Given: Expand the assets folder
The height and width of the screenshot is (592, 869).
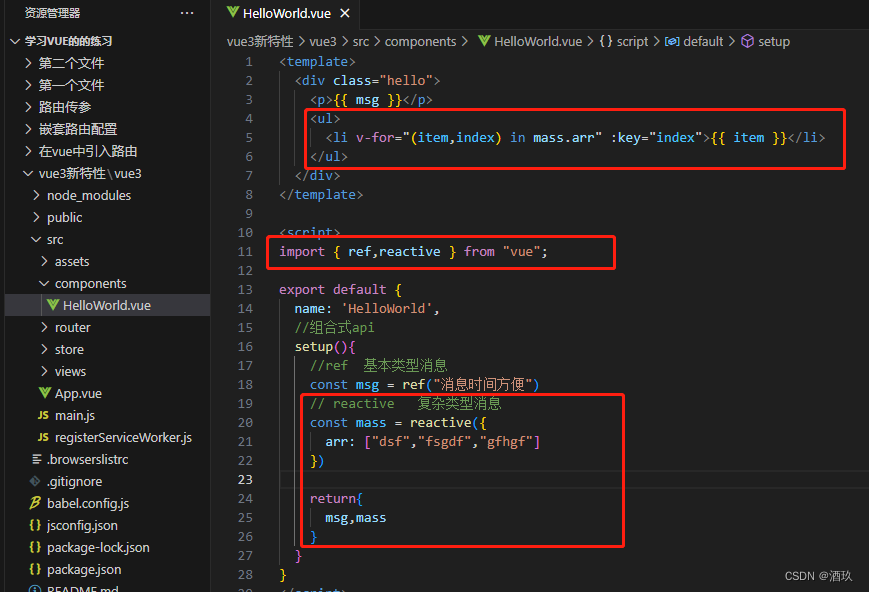Looking at the screenshot, I should [44, 261].
